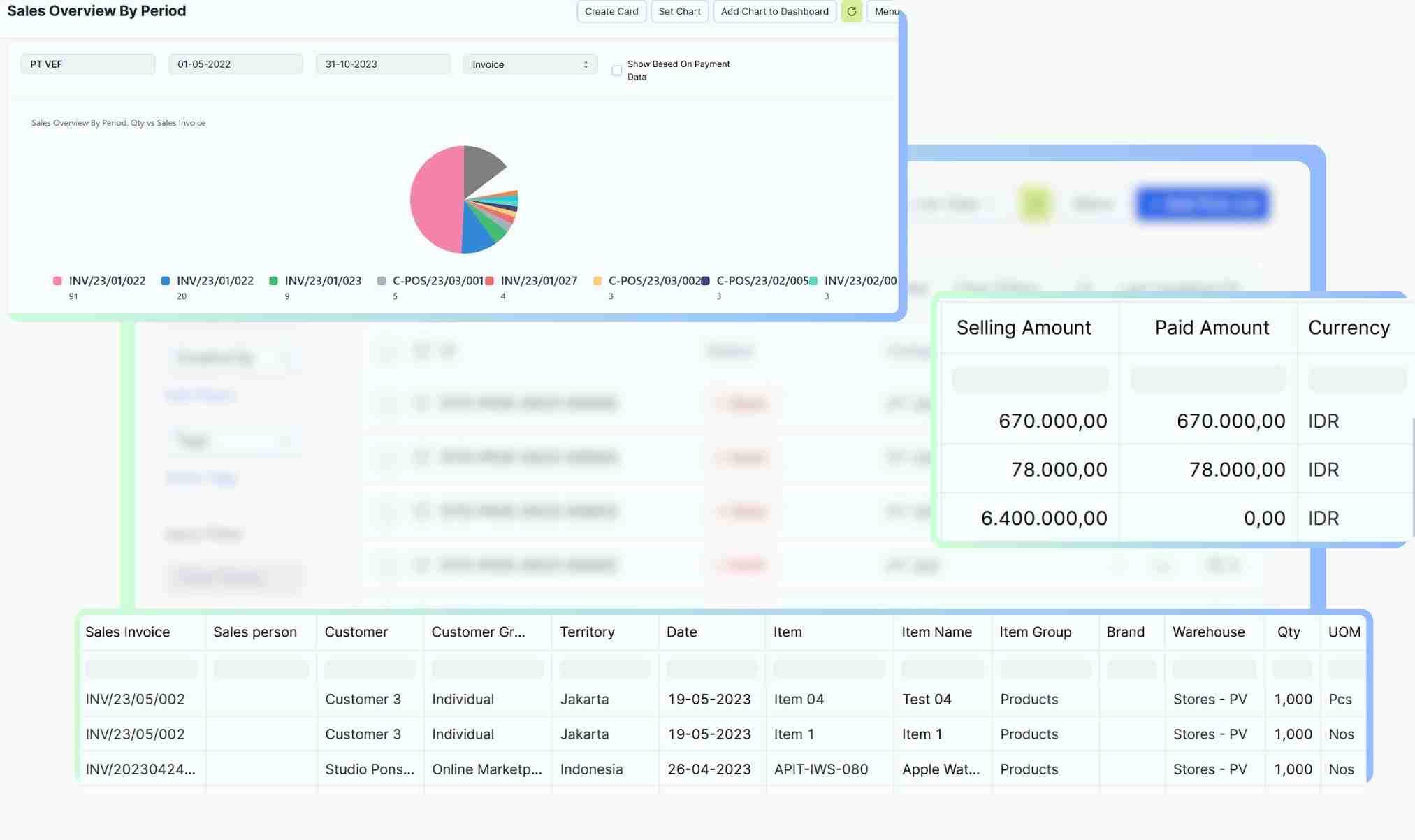Click Add Chart to Dashboard button
The height and width of the screenshot is (840, 1415).
[x=774, y=11]
